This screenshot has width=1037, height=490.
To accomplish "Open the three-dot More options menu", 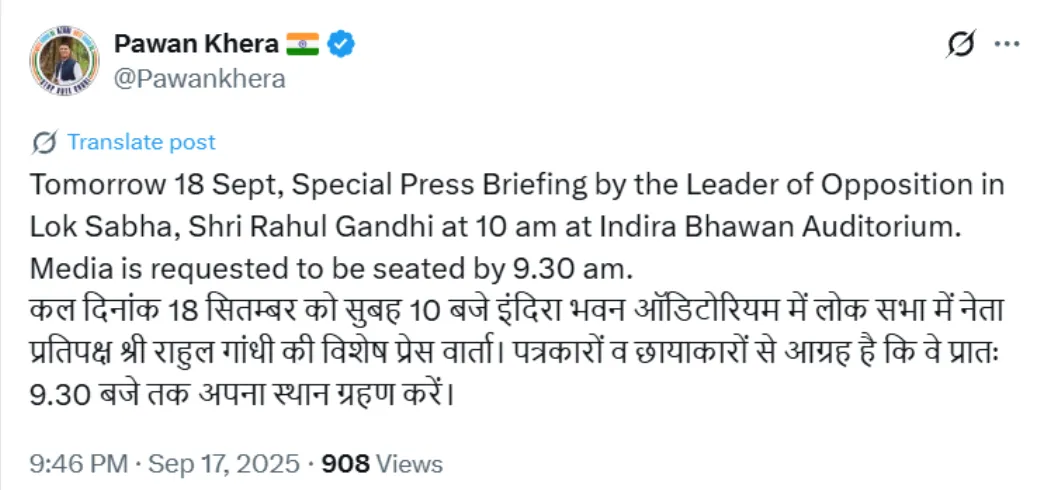I will (1005, 44).
